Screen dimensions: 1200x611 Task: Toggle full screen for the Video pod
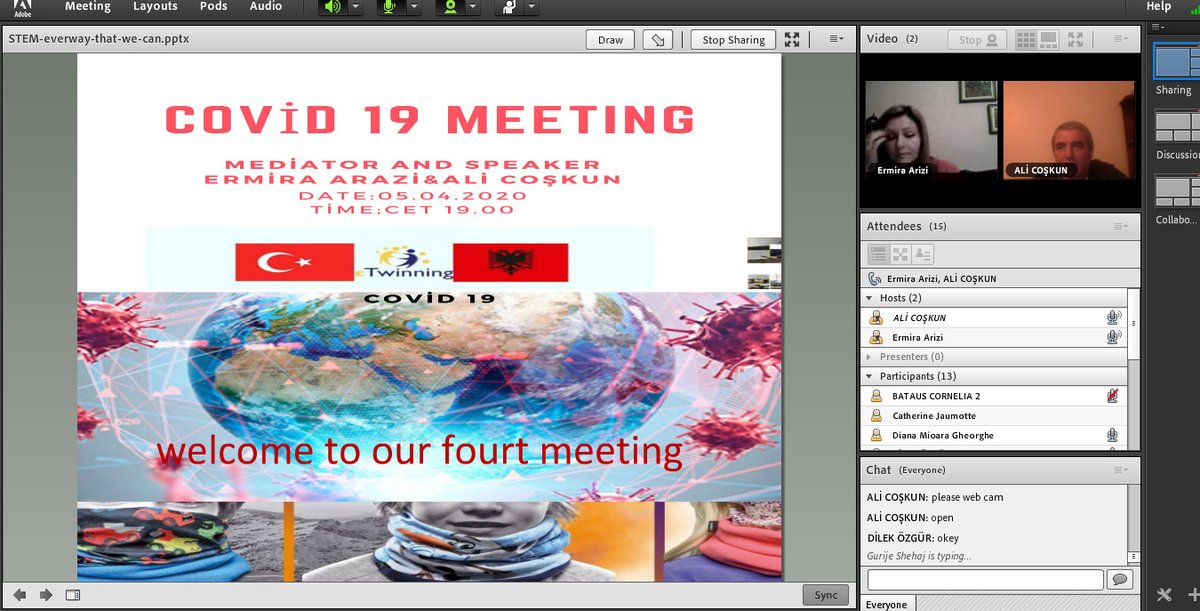pyautogui.click(x=1076, y=40)
